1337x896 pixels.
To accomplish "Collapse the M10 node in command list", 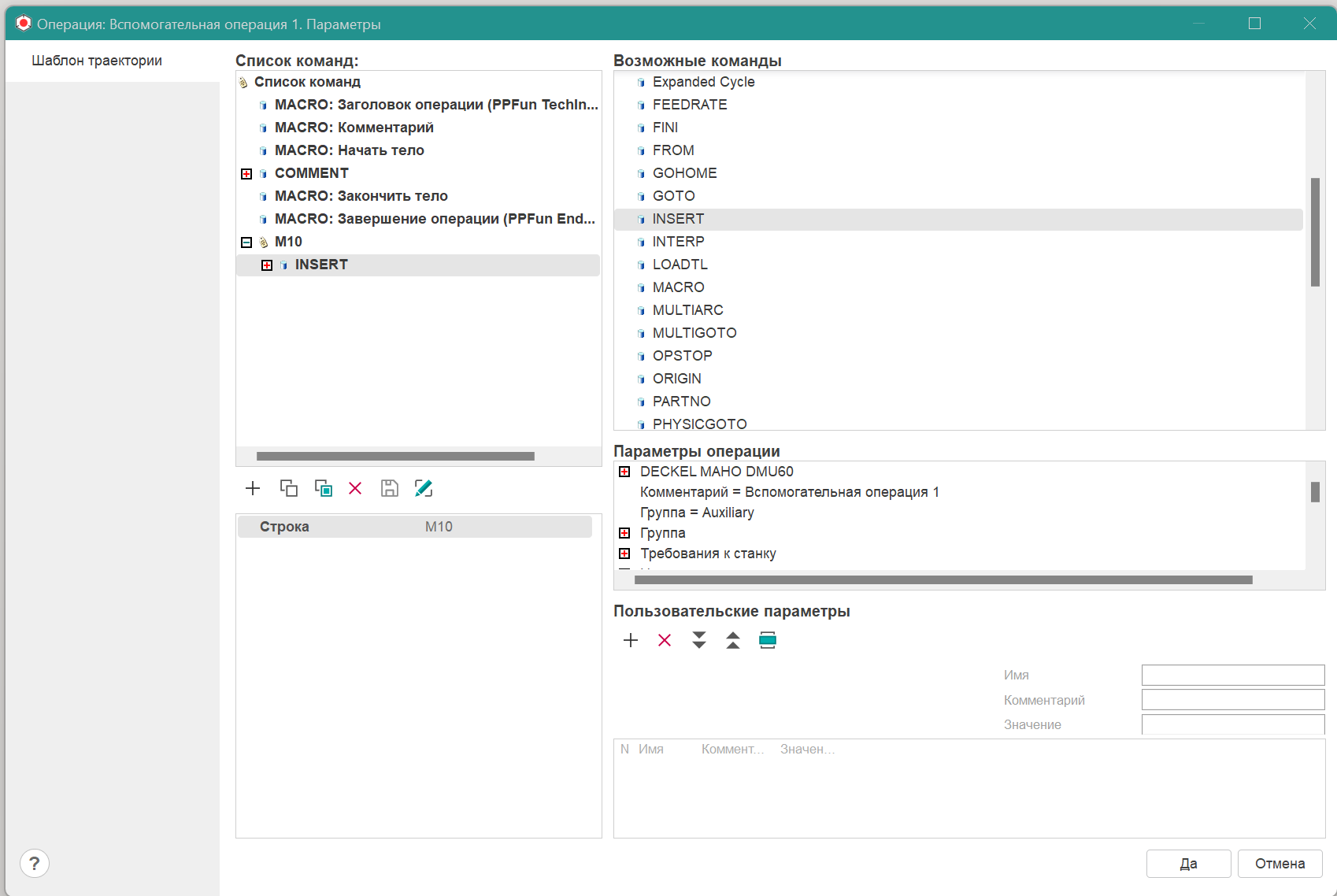I will click(x=246, y=243).
